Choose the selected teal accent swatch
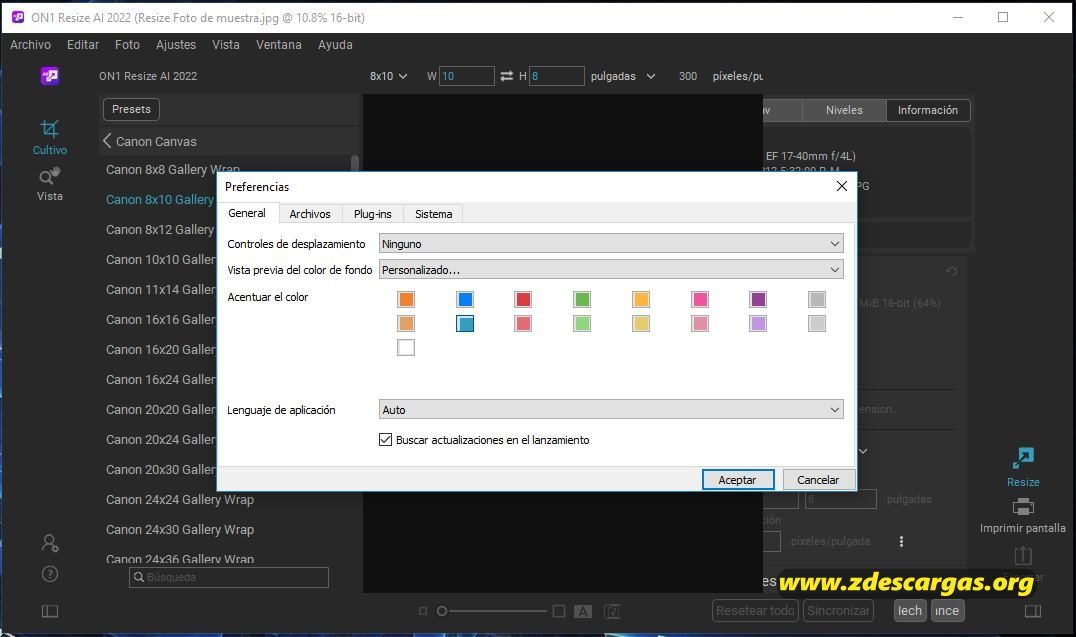This screenshot has width=1076, height=637. [x=465, y=323]
